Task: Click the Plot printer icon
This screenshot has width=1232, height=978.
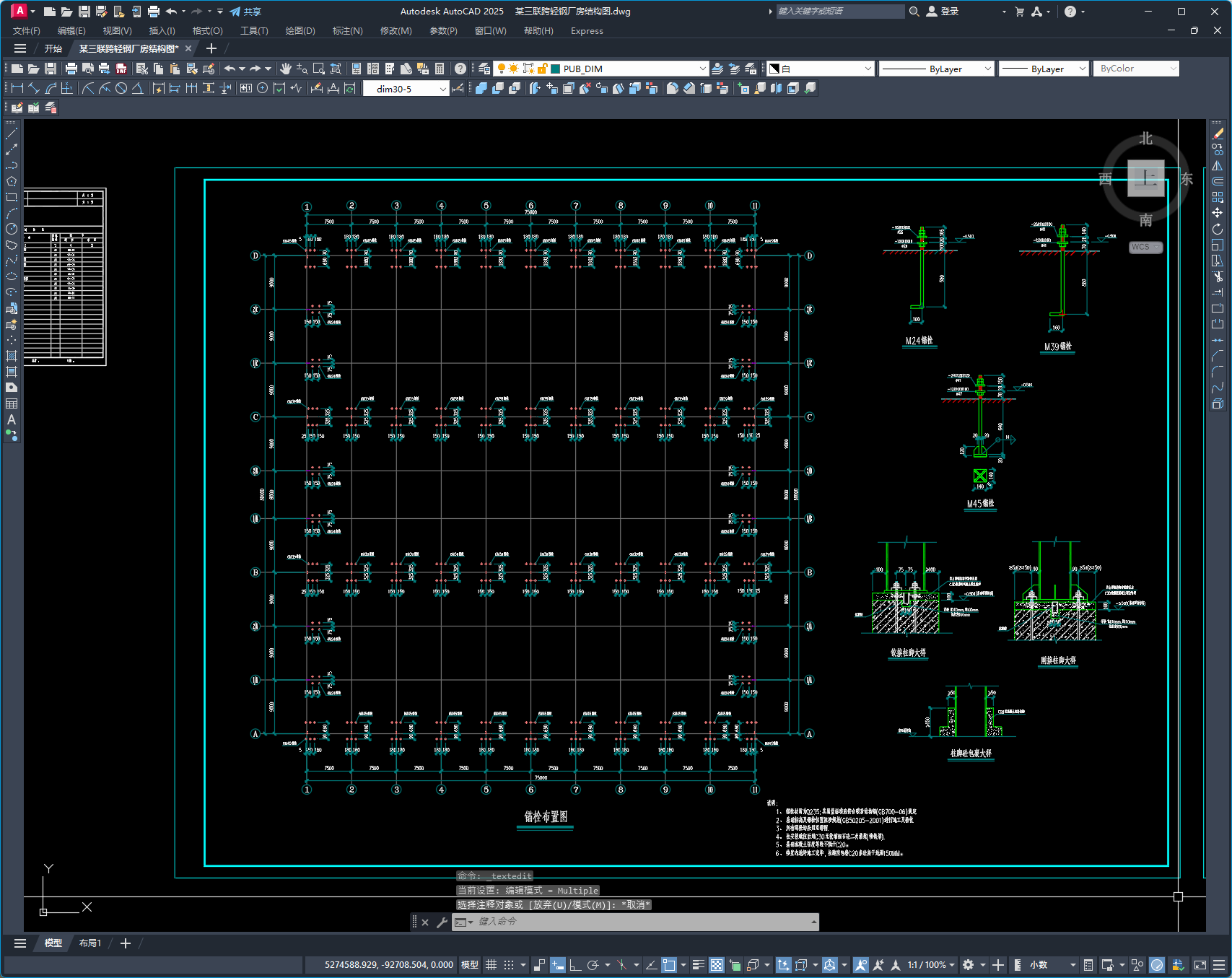Action: pos(71,69)
